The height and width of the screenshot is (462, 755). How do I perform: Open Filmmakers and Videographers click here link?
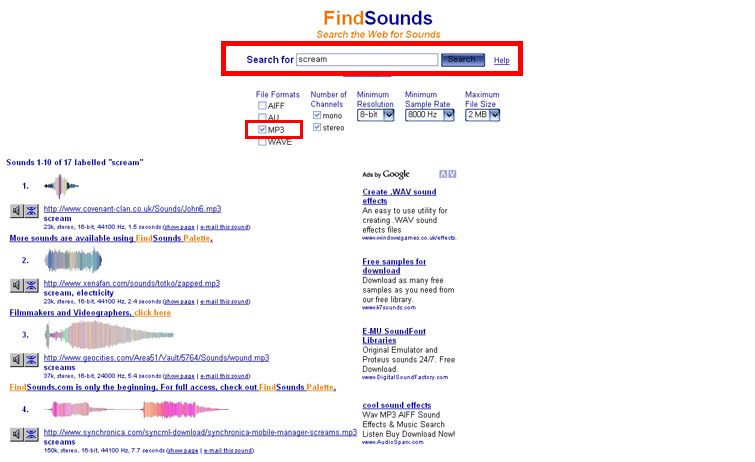pos(90,313)
